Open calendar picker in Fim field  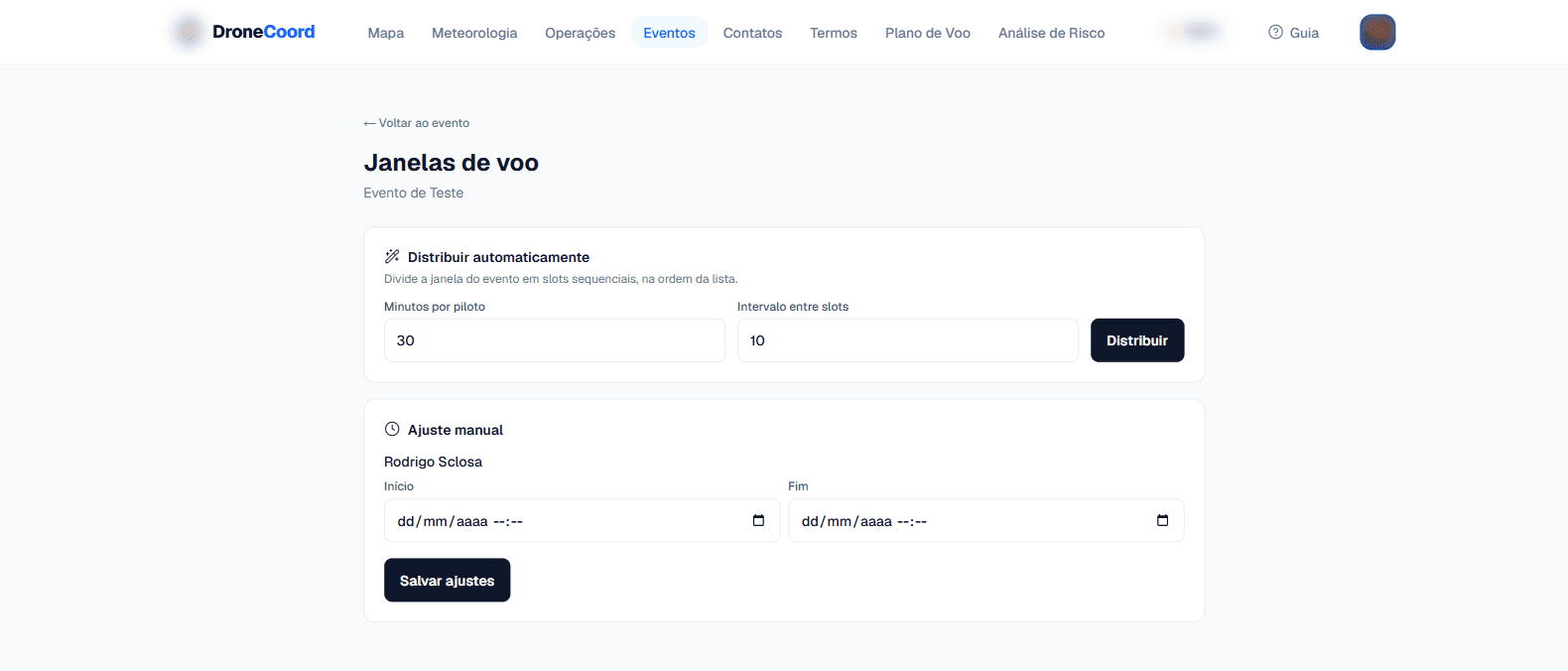(x=1162, y=520)
